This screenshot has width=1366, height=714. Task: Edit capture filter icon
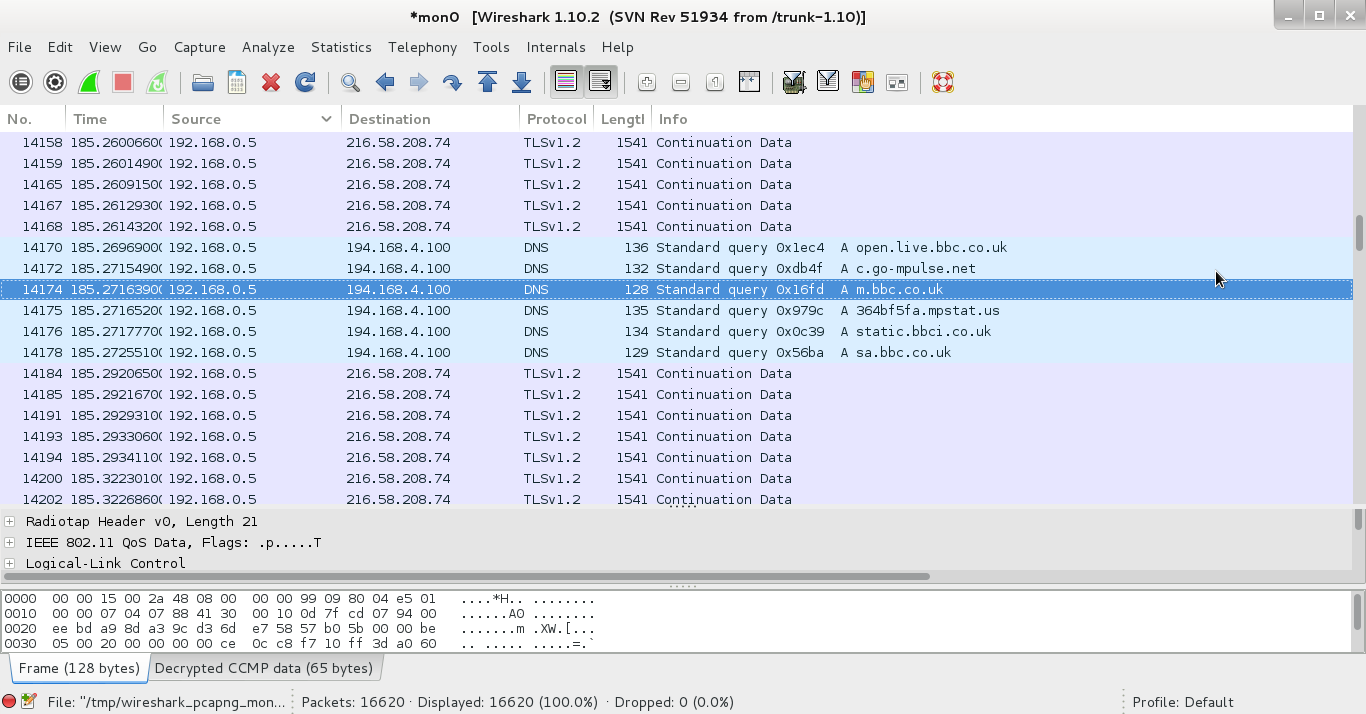[794, 82]
